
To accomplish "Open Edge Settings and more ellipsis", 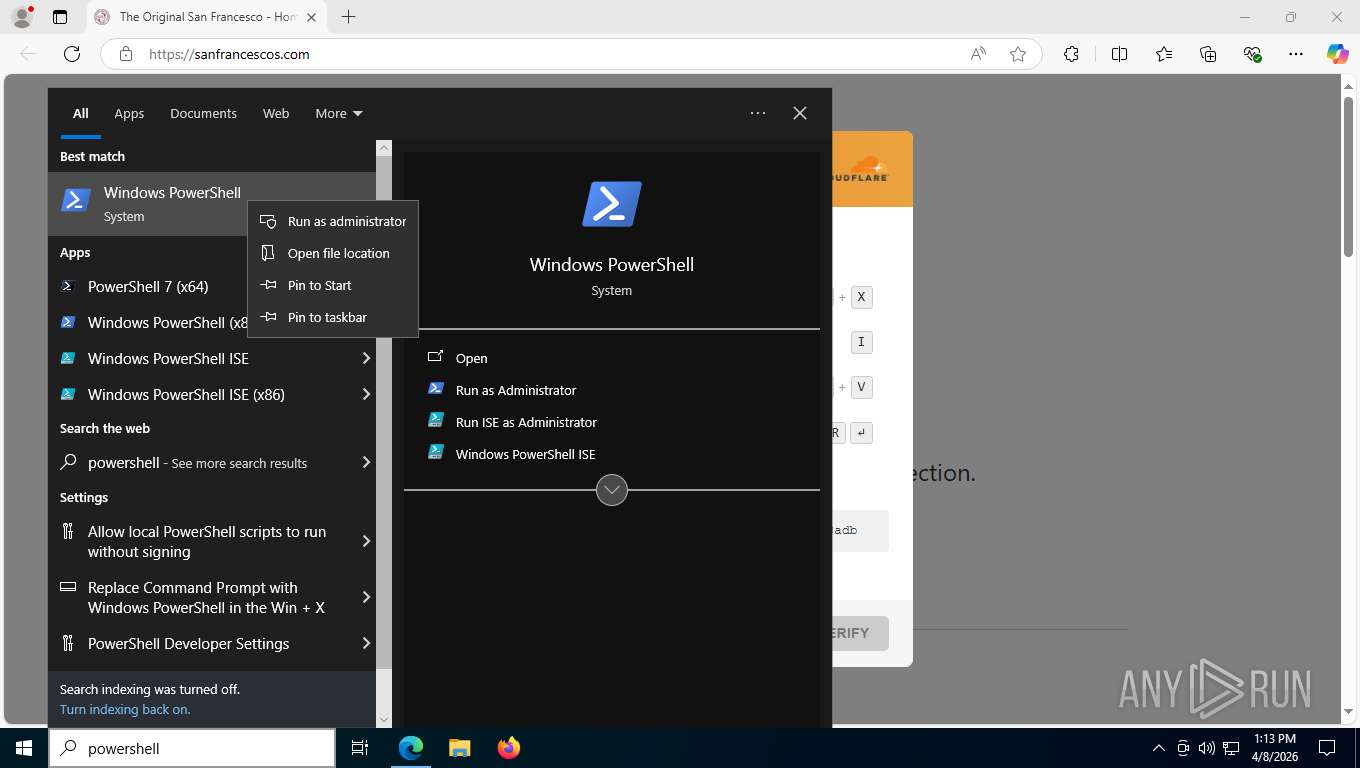I will (1296, 54).
